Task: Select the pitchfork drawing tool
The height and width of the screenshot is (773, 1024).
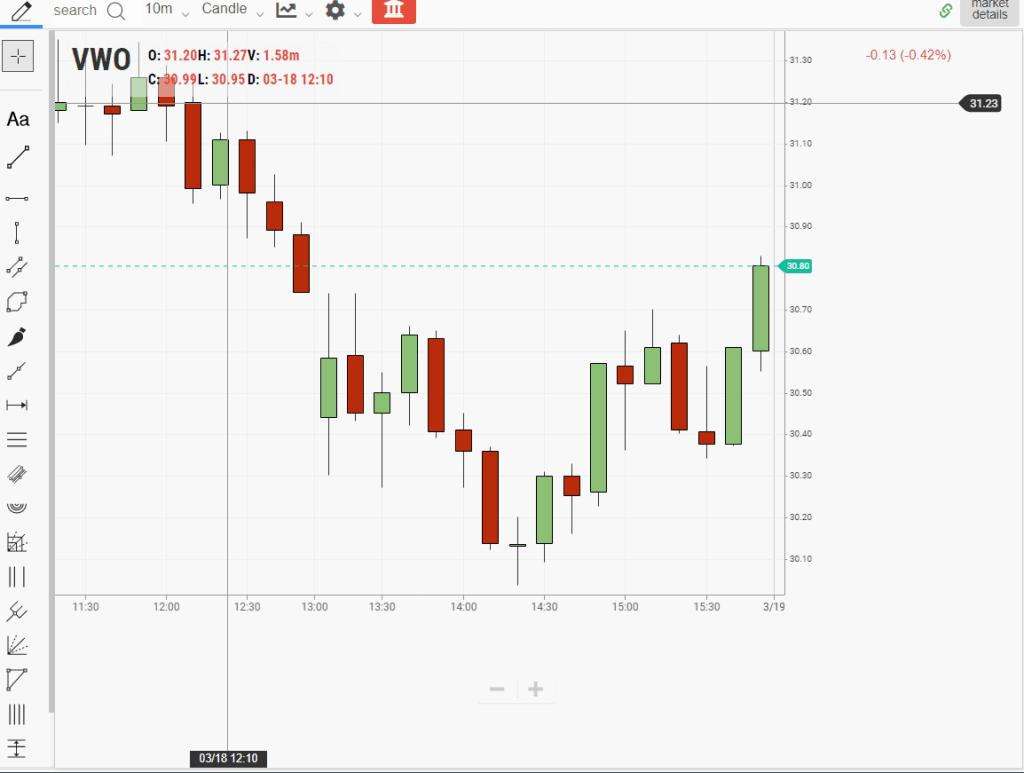Action: click(17, 611)
